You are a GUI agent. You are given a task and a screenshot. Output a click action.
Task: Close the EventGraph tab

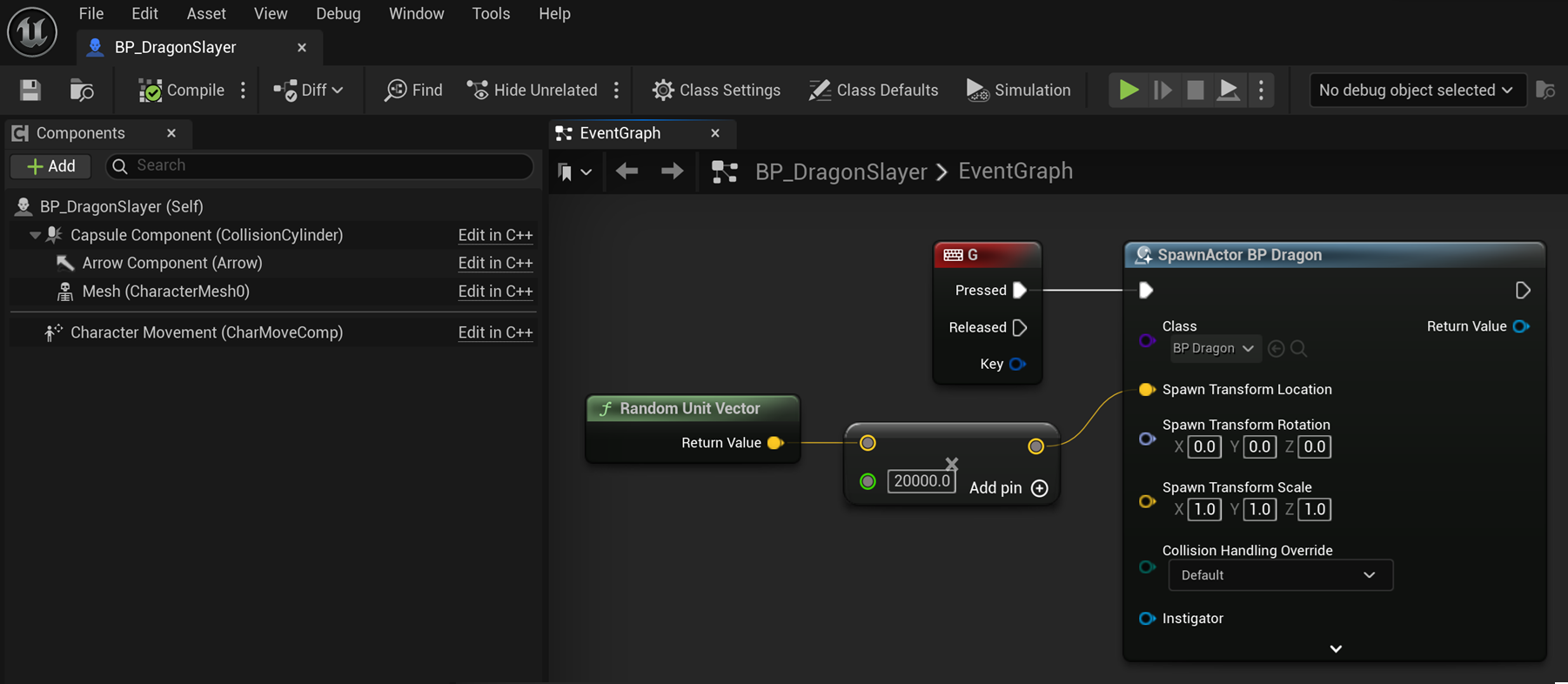coord(715,133)
